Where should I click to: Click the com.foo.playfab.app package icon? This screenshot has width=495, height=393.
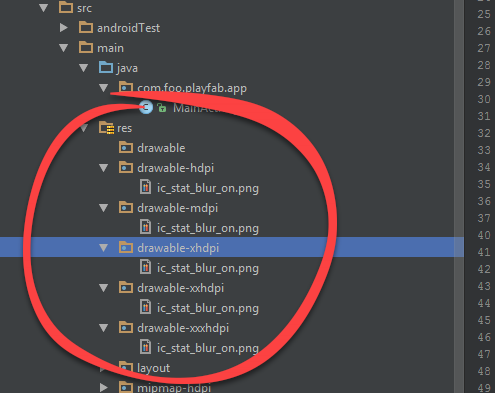[x=126, y=87]
